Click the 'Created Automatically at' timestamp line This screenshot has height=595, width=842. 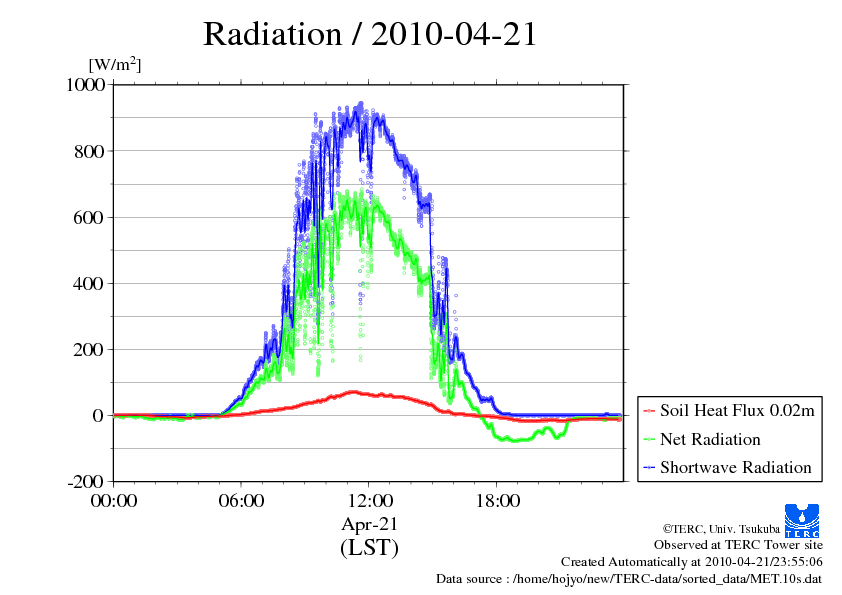(692, 562)
